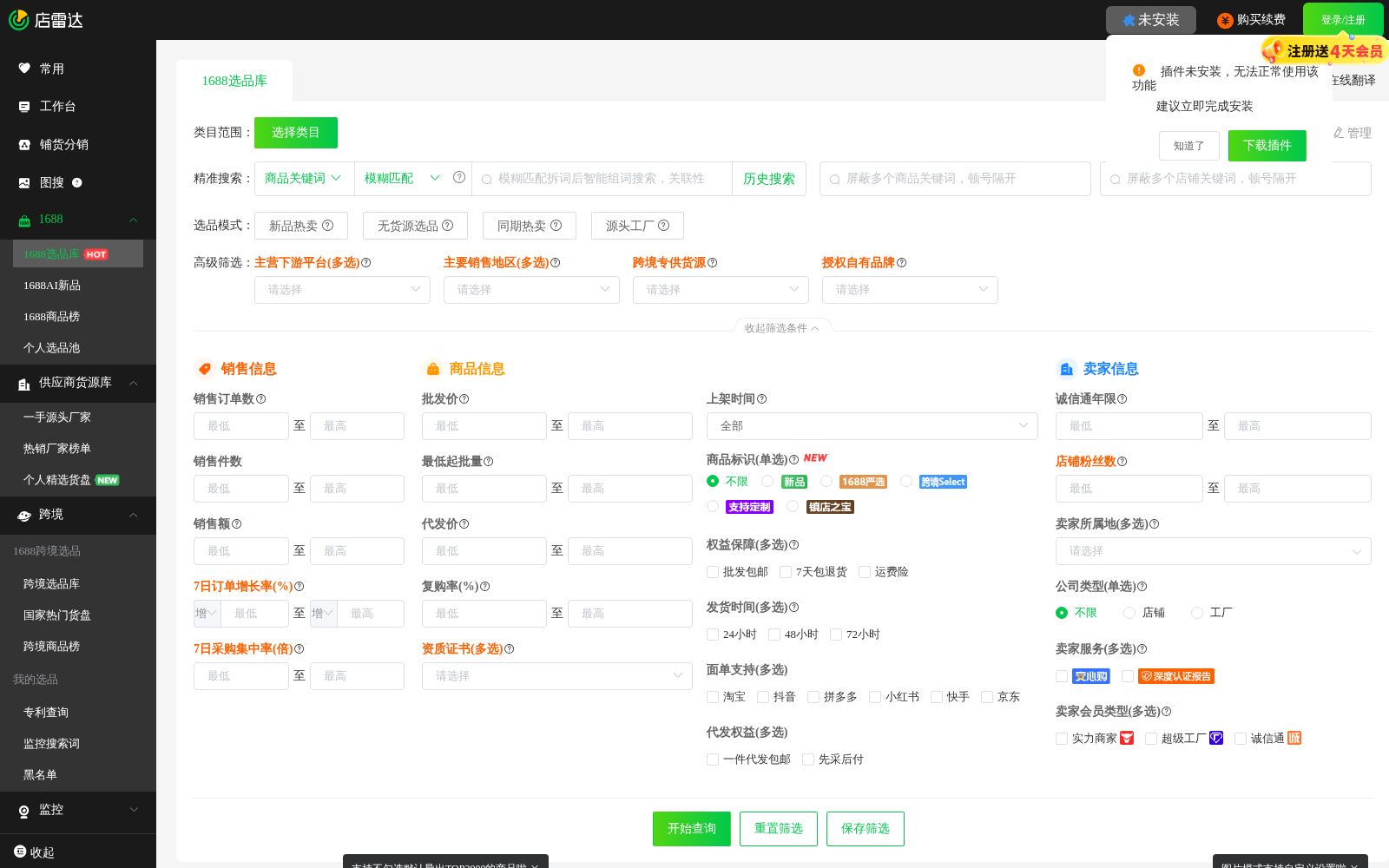Screen dimensions: 1389x868
Task: Click the 1688 section icon in sidebar
Action: [24, 220]
